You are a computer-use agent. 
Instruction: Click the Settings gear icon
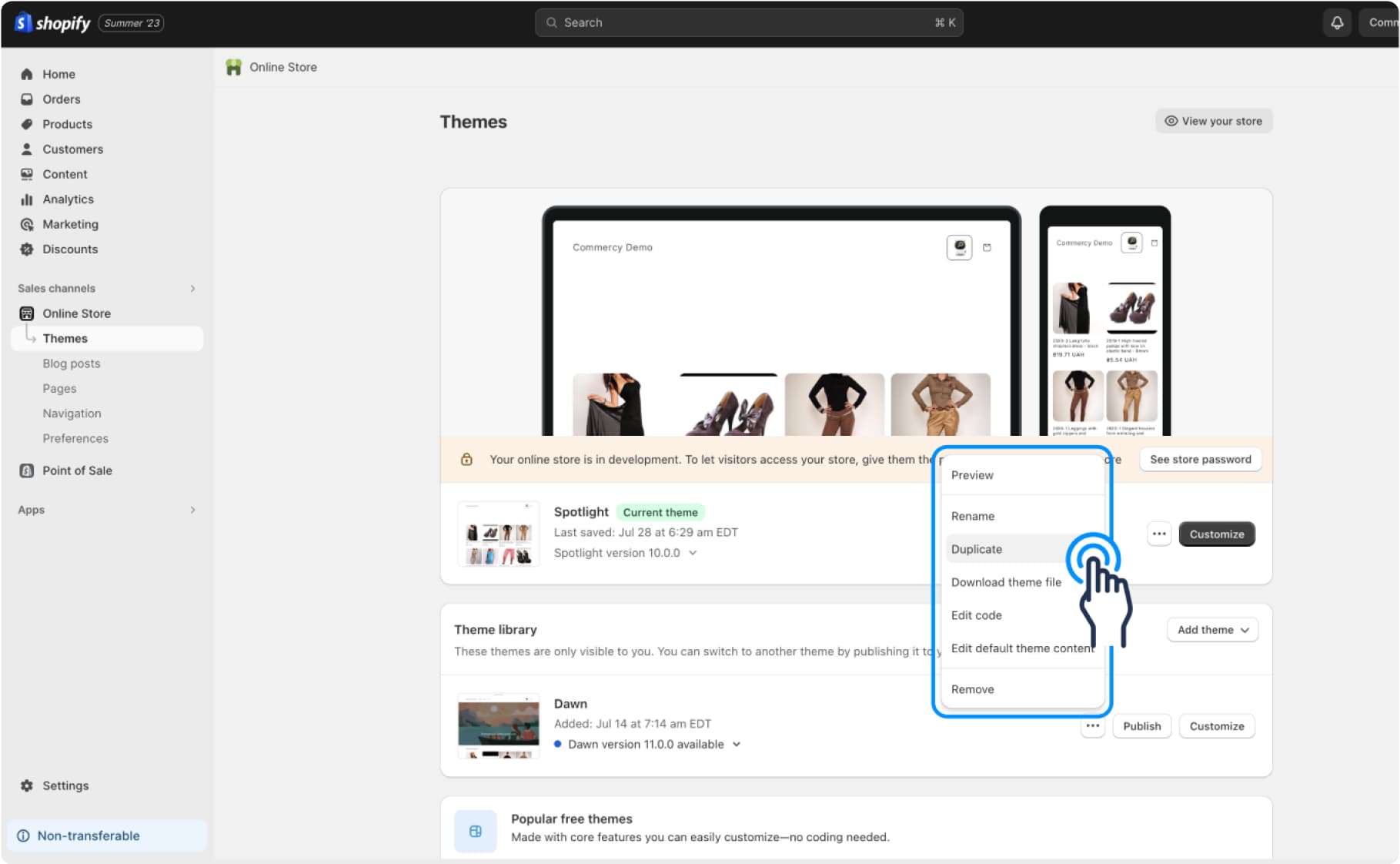point(27,785)
